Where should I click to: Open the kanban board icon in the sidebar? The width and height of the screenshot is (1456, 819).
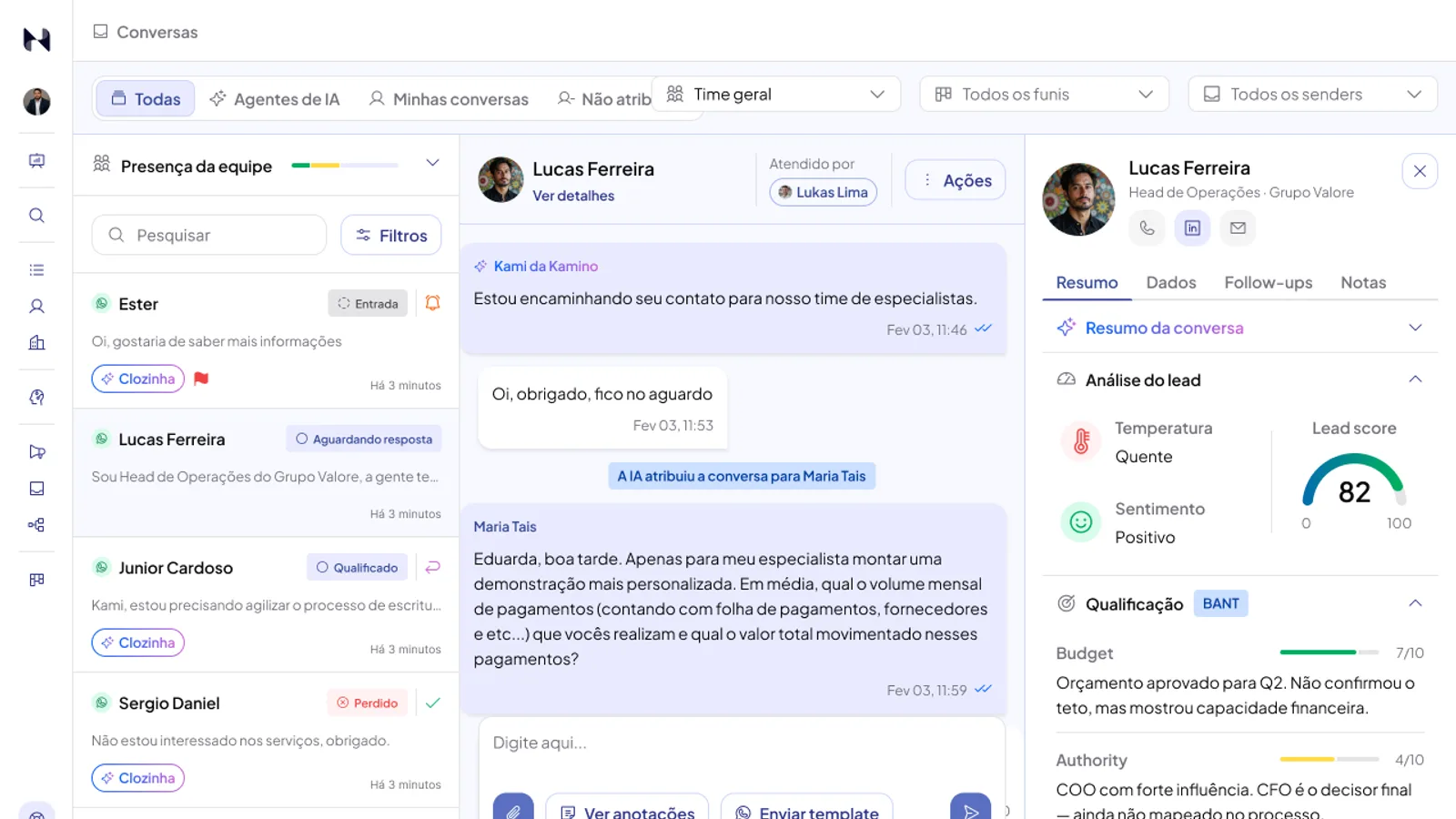pyautogui.click(x=36, y=580)
